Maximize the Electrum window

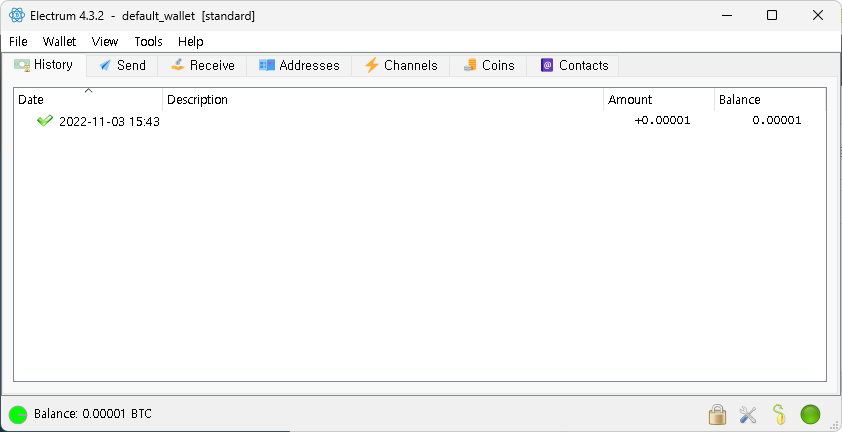tap(772, 15)
